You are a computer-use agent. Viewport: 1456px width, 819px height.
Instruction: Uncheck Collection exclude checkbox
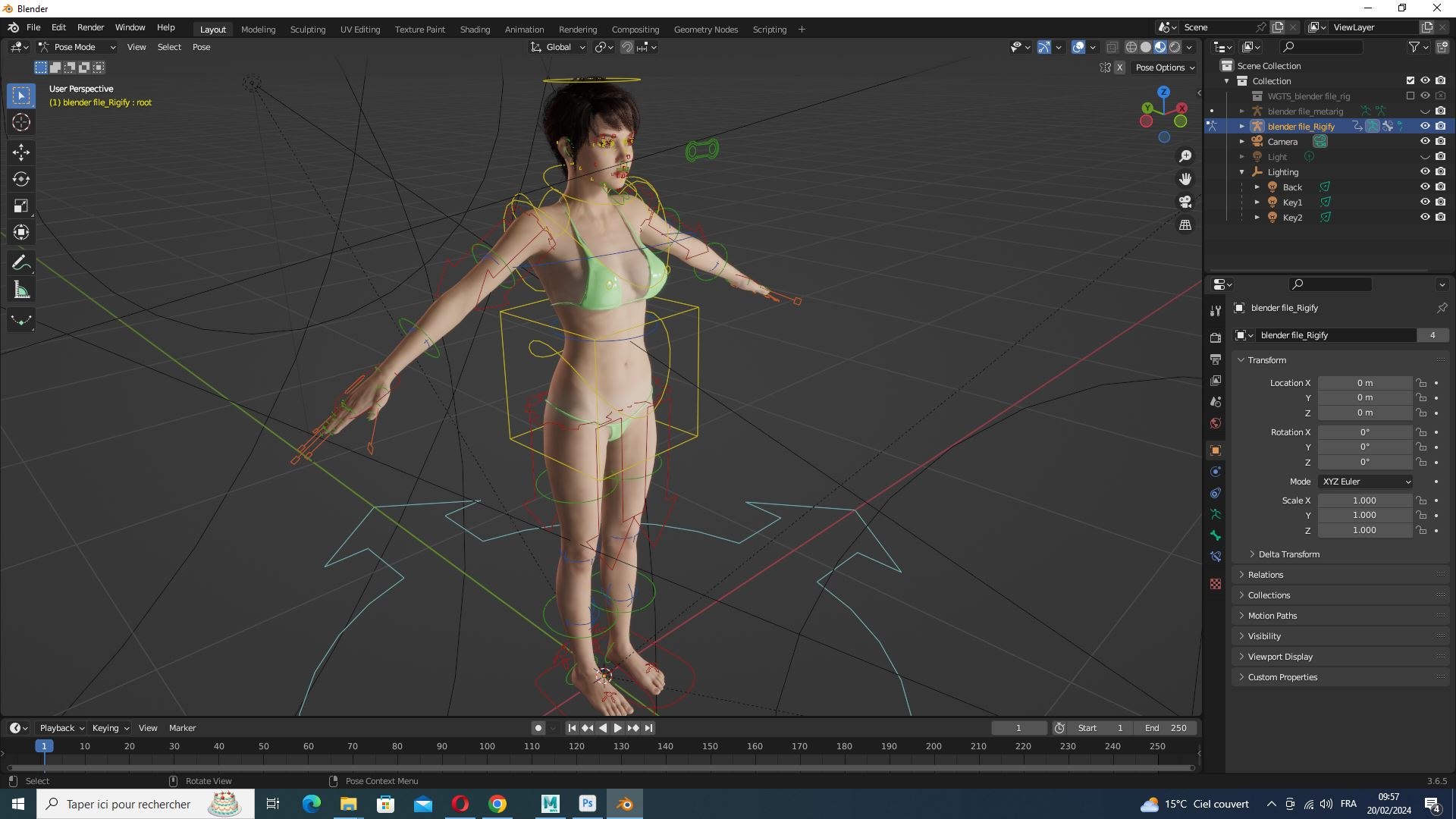click(1410, 81)
